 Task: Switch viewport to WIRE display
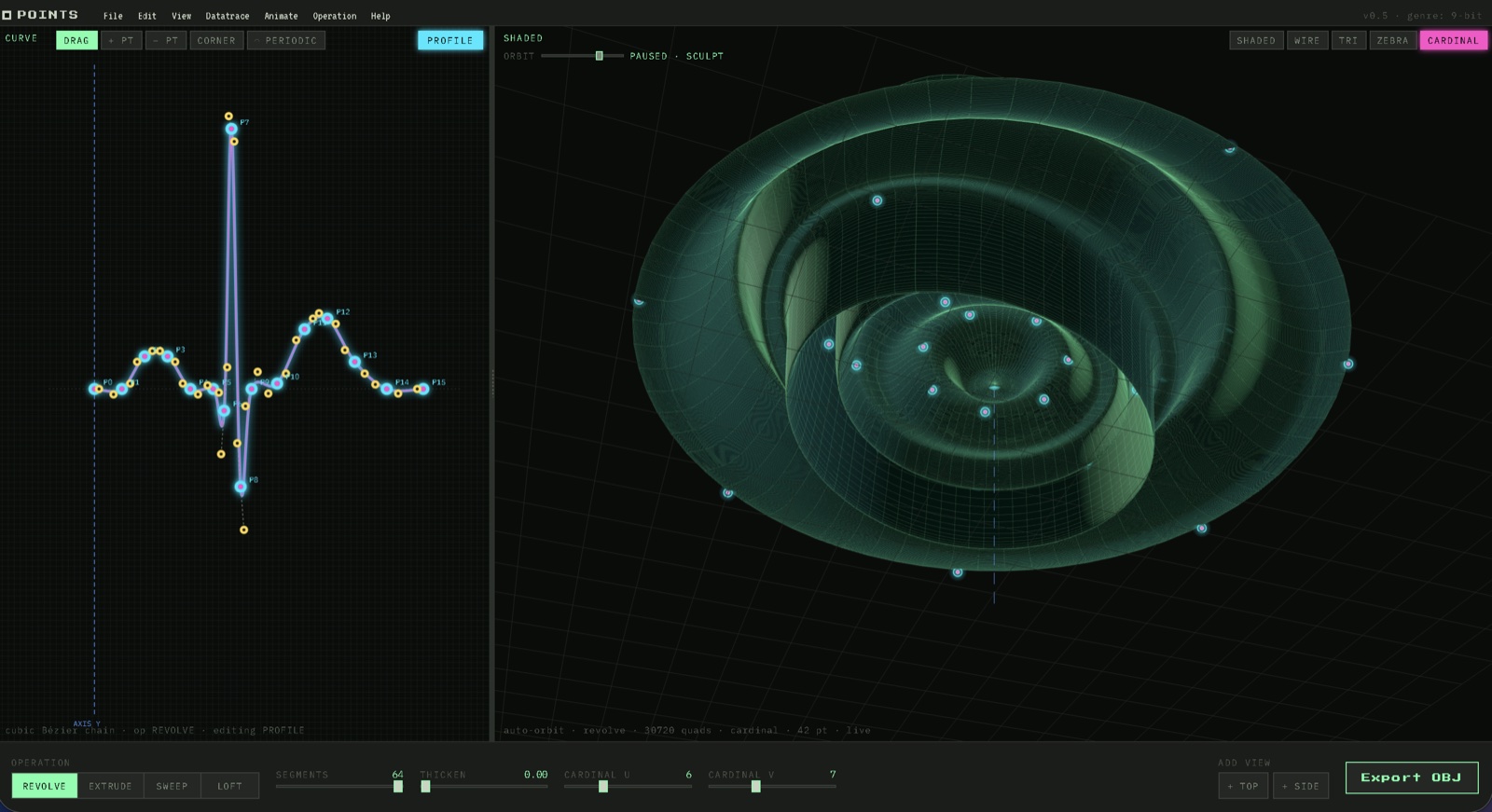point(1307,40)
